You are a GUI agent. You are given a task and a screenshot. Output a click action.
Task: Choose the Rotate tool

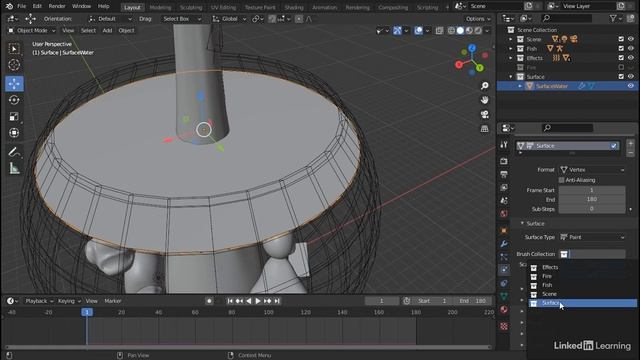(14, 100)
